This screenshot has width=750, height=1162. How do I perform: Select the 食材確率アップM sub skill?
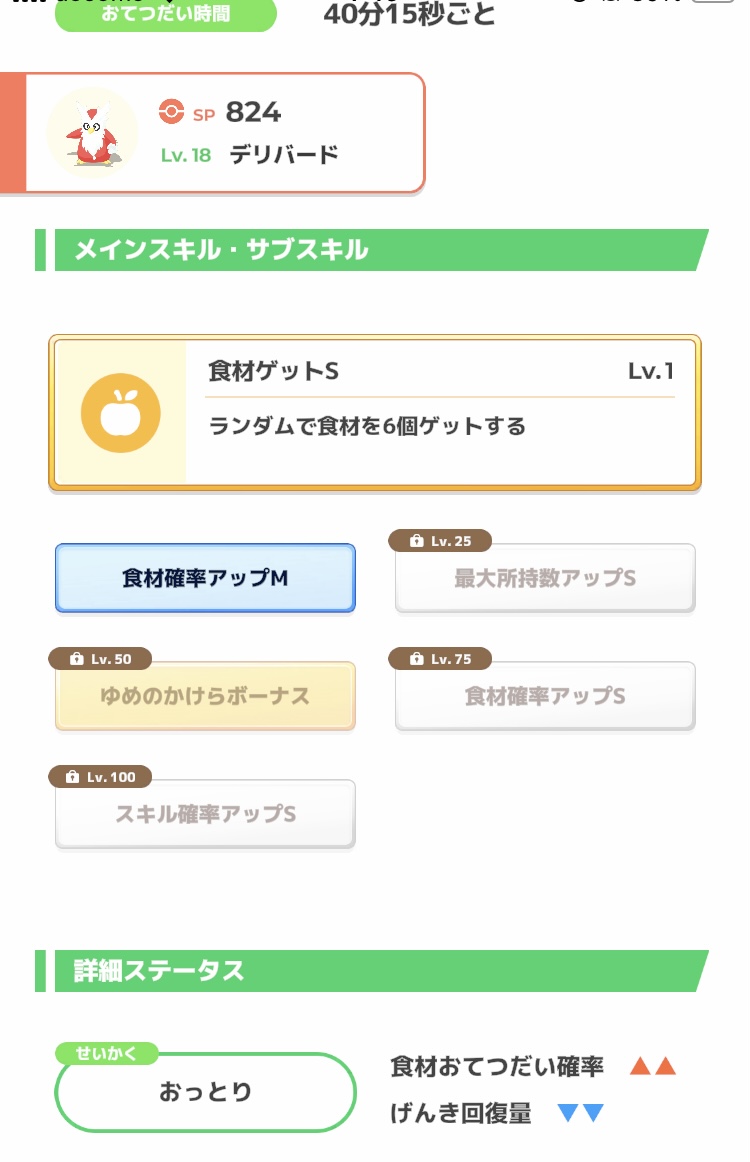pos(205,578)
